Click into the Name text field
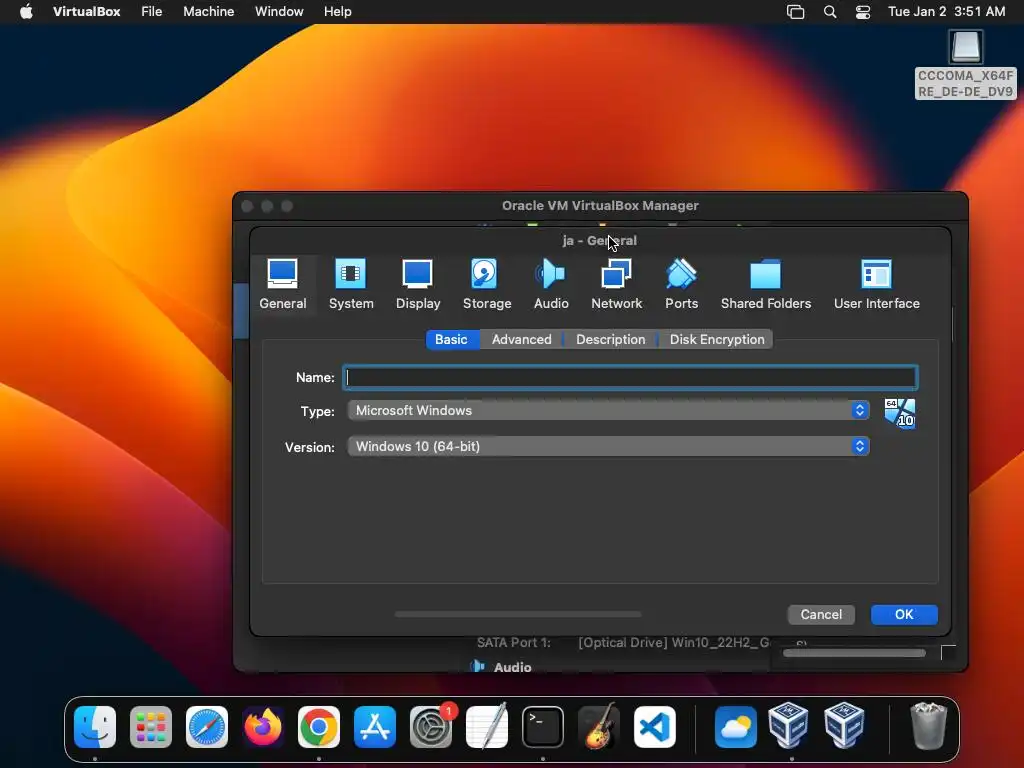Viewport: 1024px width, 768px height. (x=630, y=377)
